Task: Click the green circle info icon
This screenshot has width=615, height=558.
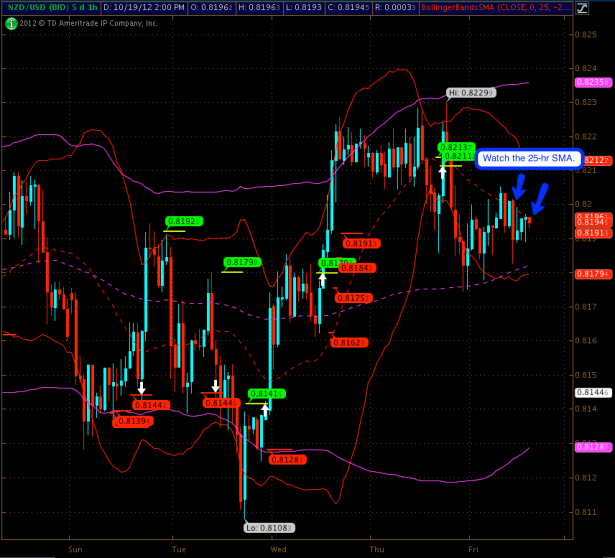Action: pyautogui.click(x=10, y=21)
